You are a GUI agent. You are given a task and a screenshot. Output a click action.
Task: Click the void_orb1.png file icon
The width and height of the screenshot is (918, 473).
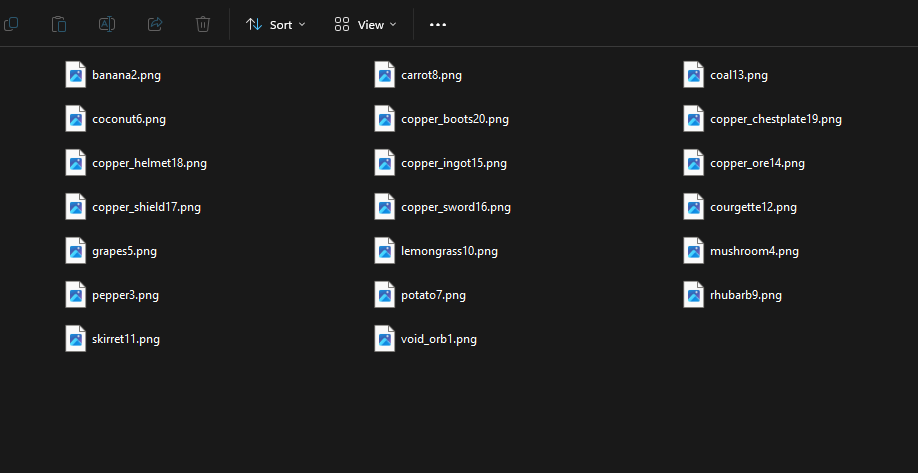tap(385, 338)
